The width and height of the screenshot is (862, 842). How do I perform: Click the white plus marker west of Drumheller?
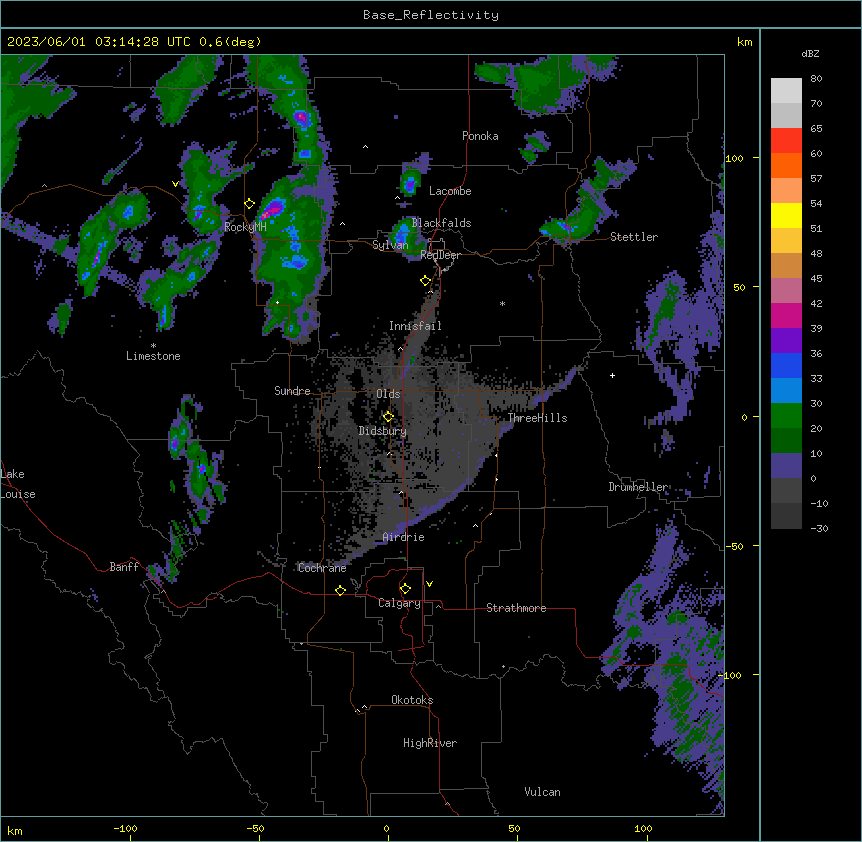click(x=612, y=375)
